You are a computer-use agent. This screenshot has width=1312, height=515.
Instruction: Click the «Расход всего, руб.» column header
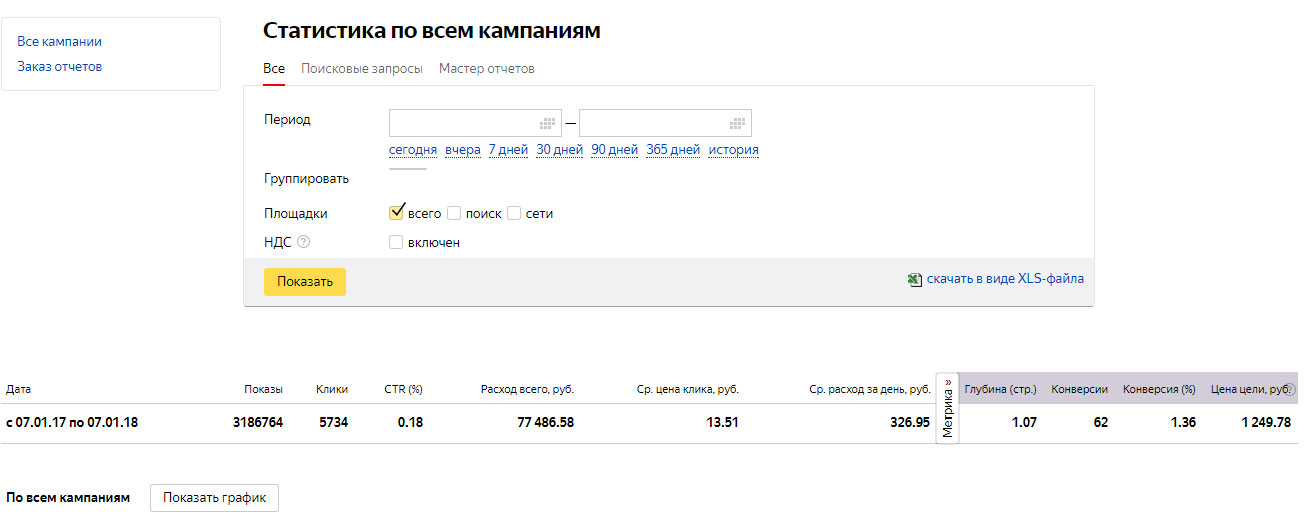527,389
